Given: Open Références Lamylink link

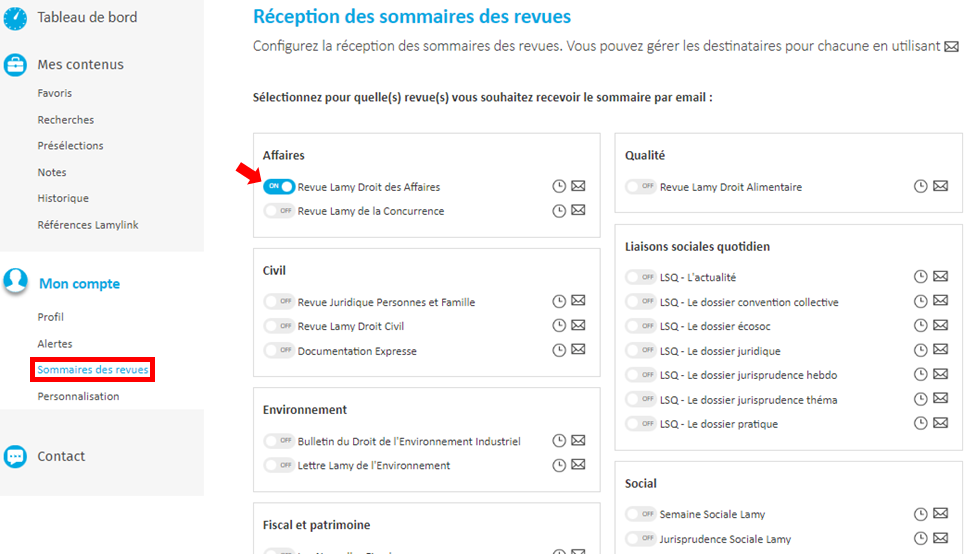Looking at the screenshot, I should tap(88, 225).
